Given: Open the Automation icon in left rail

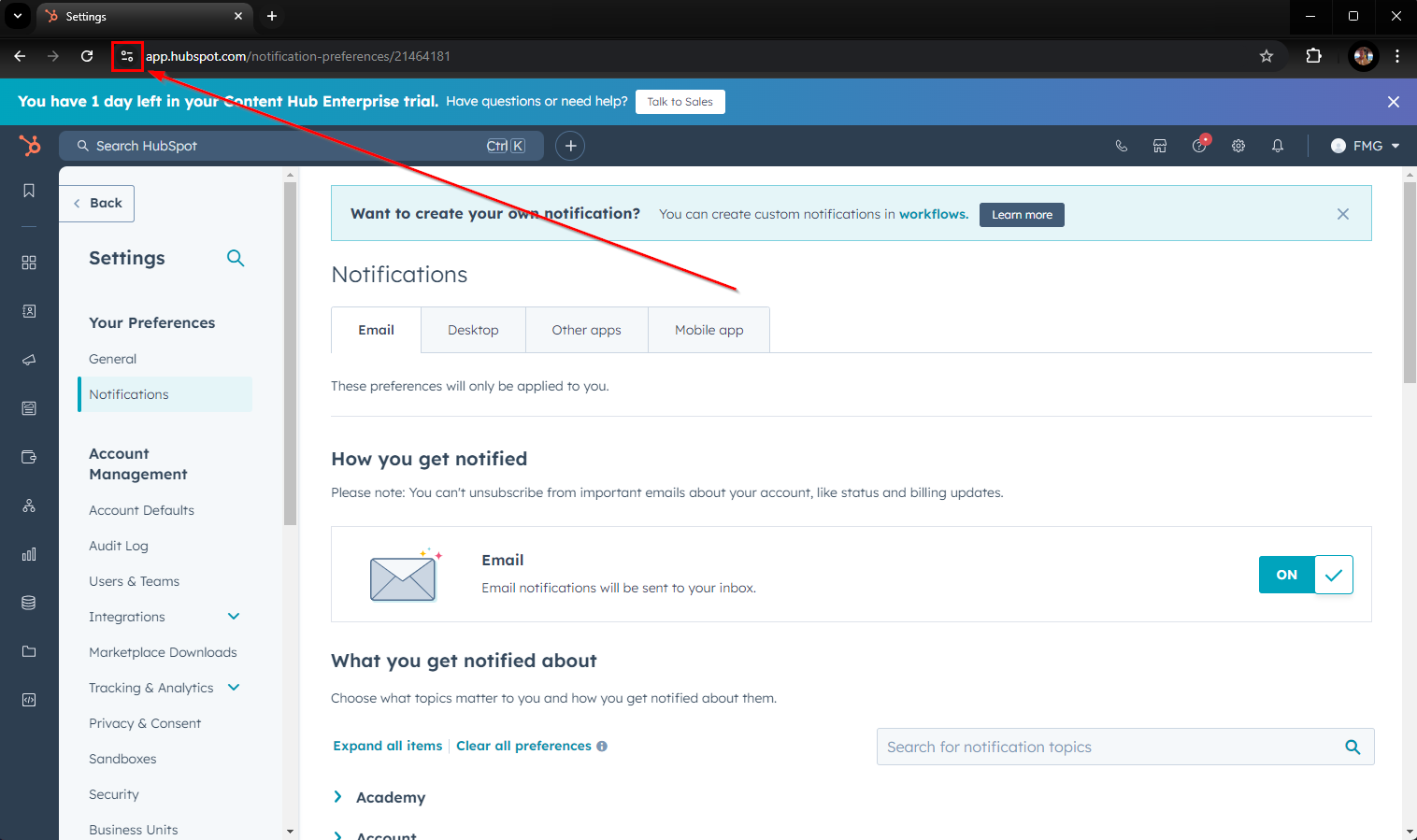Looking at the screenshot, I should (29, 505).
